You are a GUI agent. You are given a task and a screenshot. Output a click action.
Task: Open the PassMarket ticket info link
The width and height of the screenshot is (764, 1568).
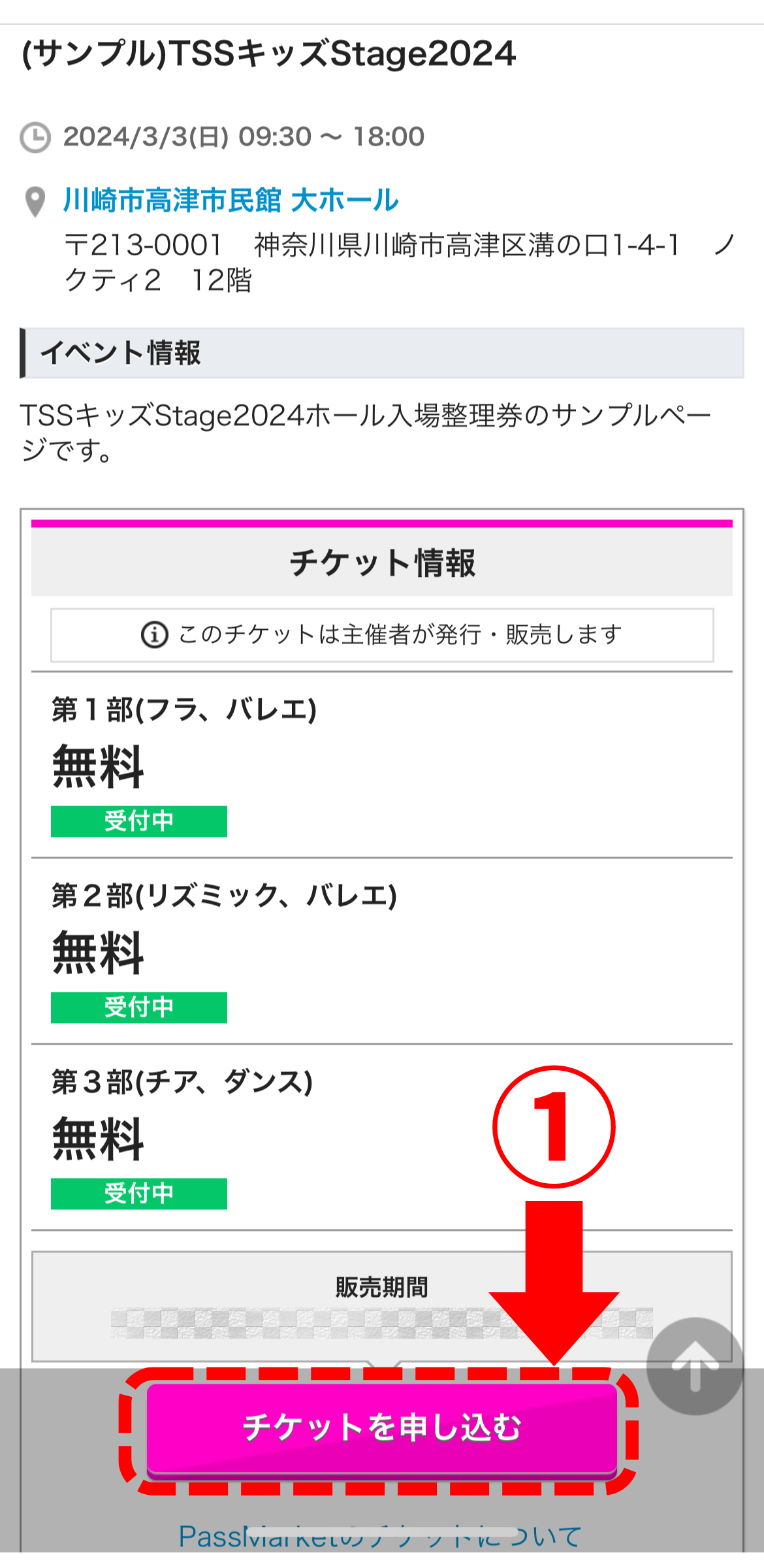(x=380, y=1537)
